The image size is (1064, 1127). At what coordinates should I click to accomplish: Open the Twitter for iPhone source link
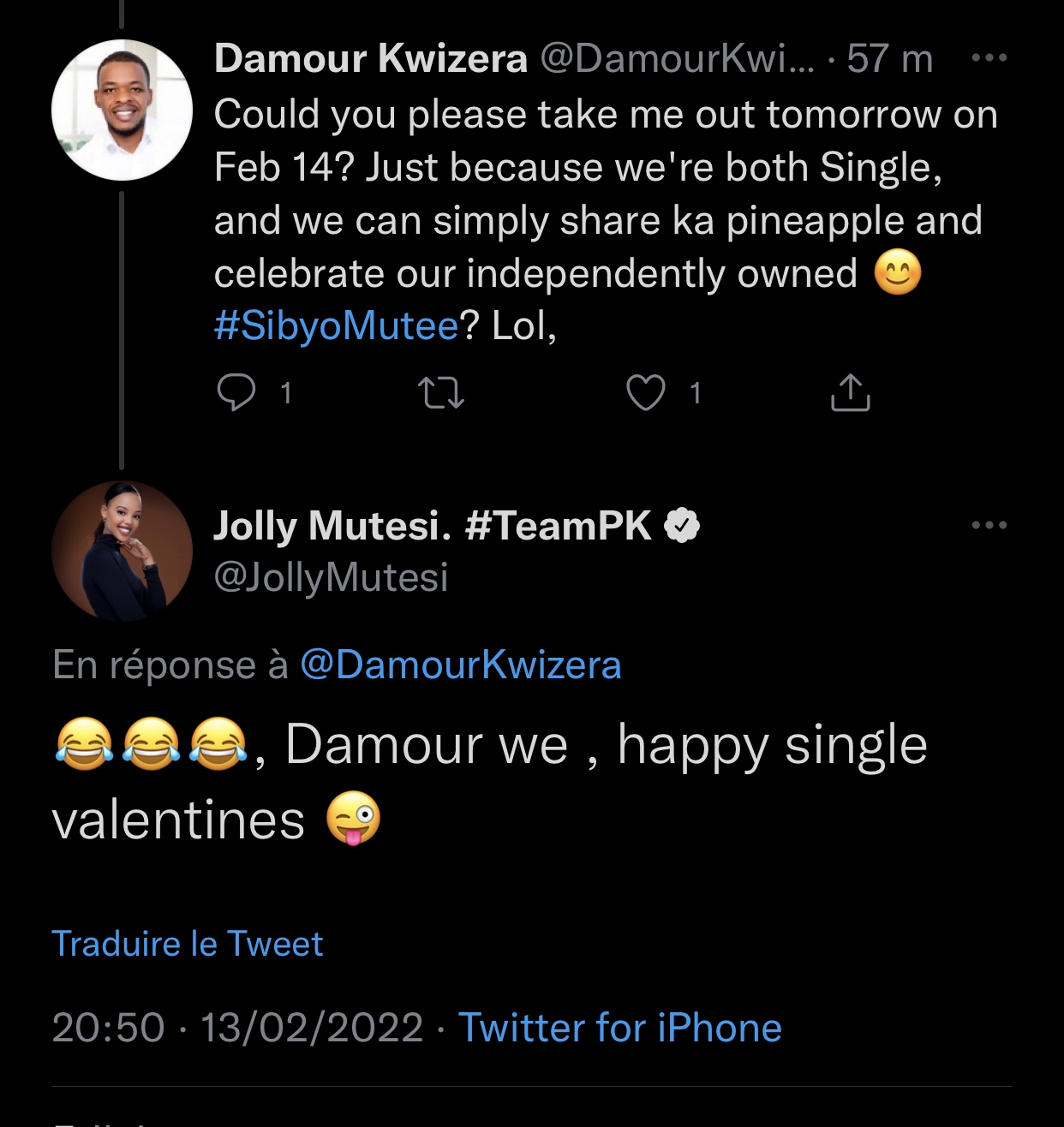[x=620, y=1028]
